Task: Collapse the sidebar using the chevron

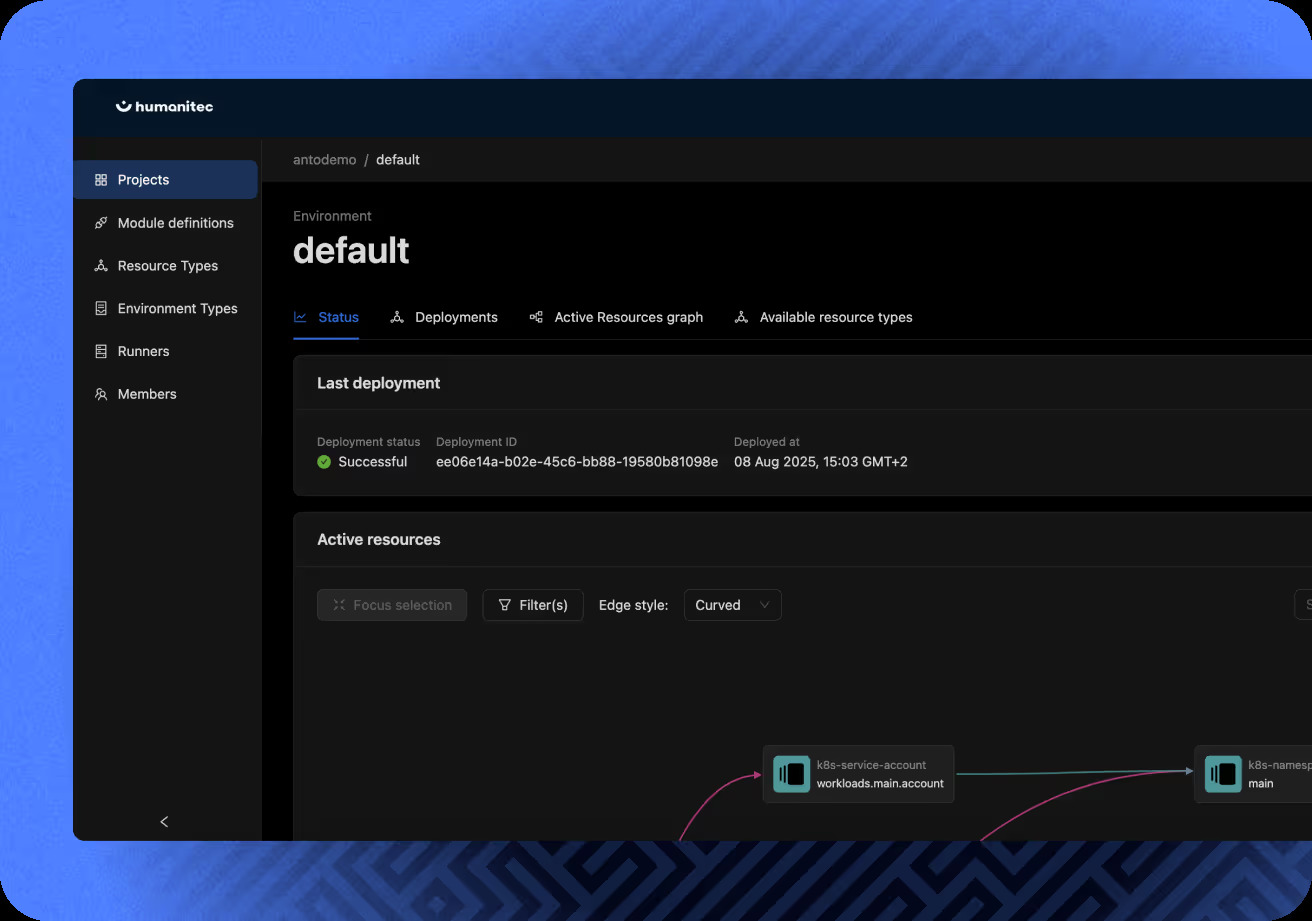Action: tap(164, 821)
